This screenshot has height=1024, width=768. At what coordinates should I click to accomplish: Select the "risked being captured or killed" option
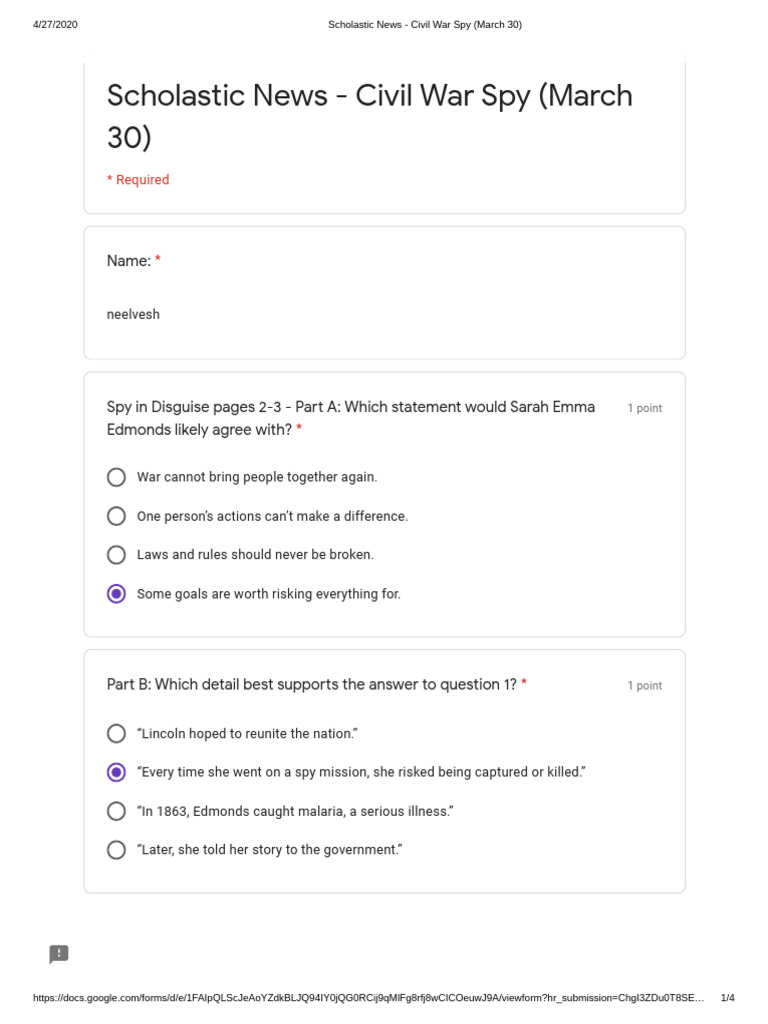(117, 772)
